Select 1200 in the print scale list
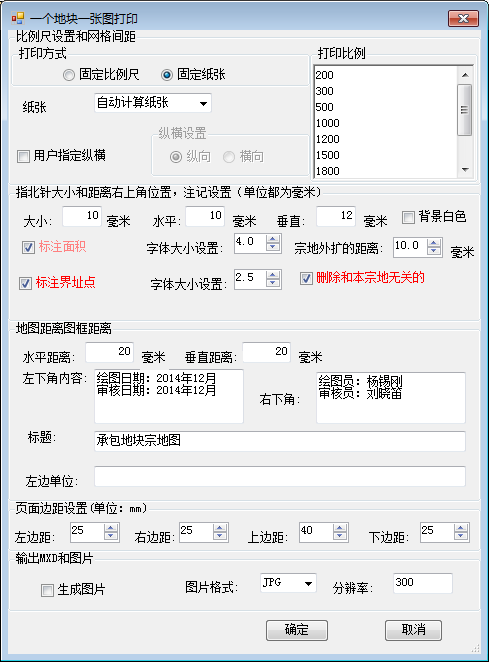The image size is (489, 662). coord(386,139)
